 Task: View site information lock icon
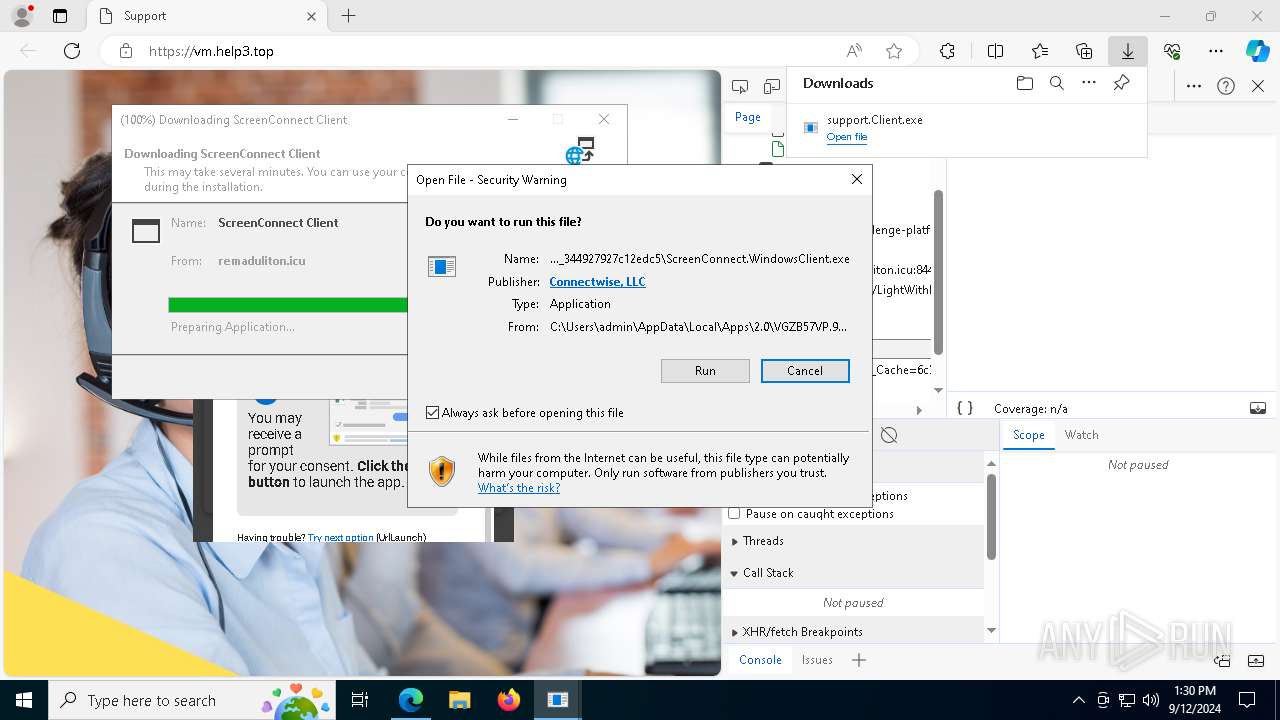pyautogui.click(x=126, y=51)
